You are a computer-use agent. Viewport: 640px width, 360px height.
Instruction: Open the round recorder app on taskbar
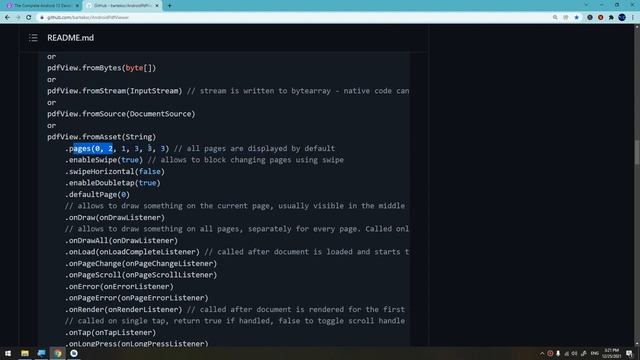[74, 353]
